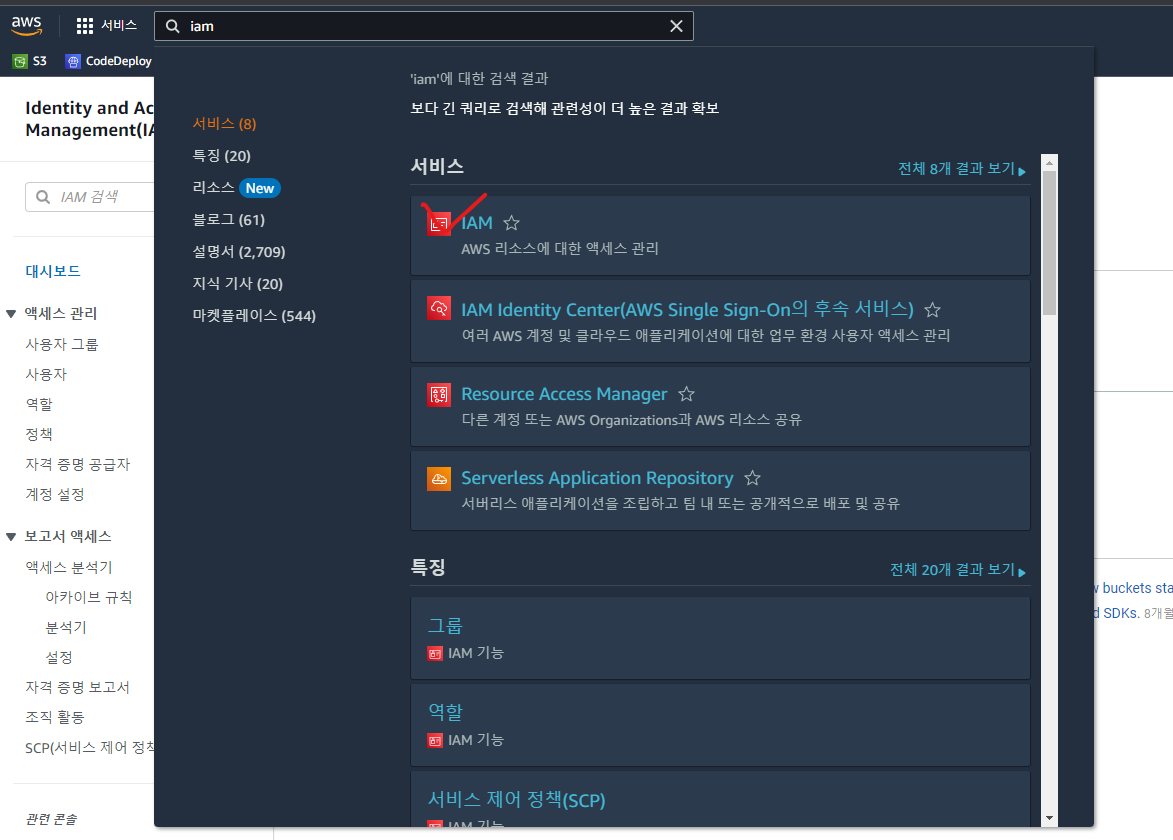Star the Resource Access Manager service
This screenshot has height=840, width=1173.
[x=687, y=394]
